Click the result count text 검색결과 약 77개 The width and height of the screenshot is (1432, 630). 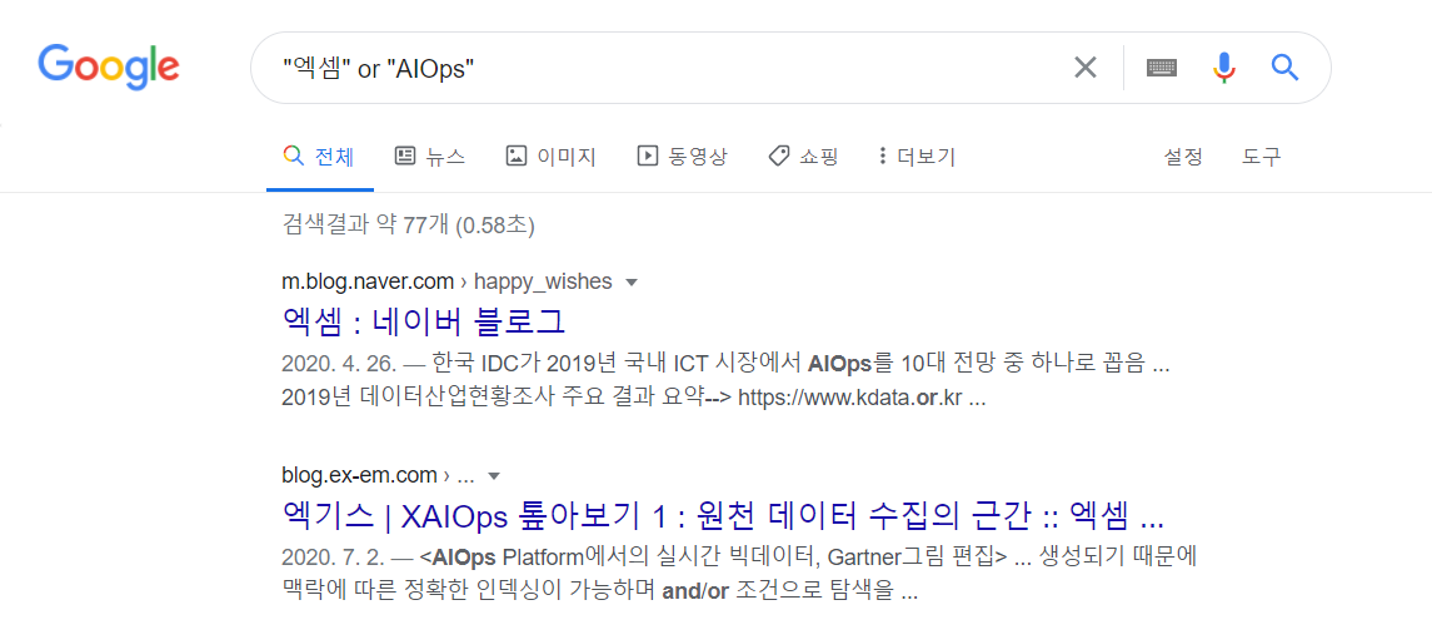pos(408,226)
